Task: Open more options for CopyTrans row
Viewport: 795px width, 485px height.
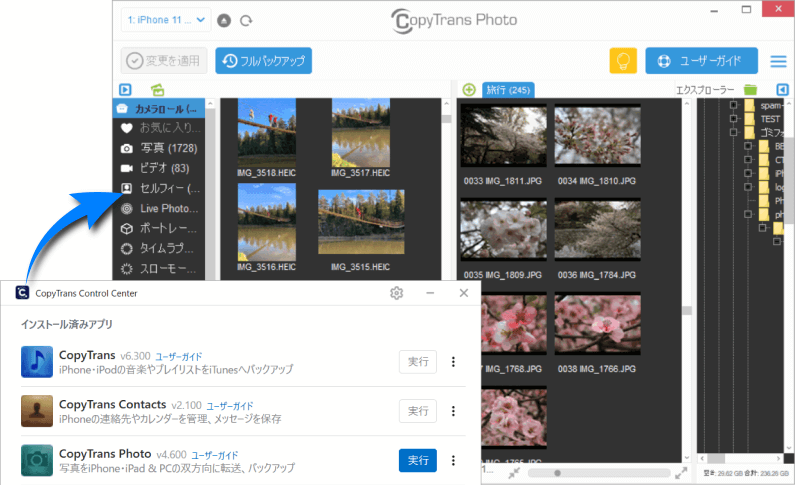Action: 453,362
